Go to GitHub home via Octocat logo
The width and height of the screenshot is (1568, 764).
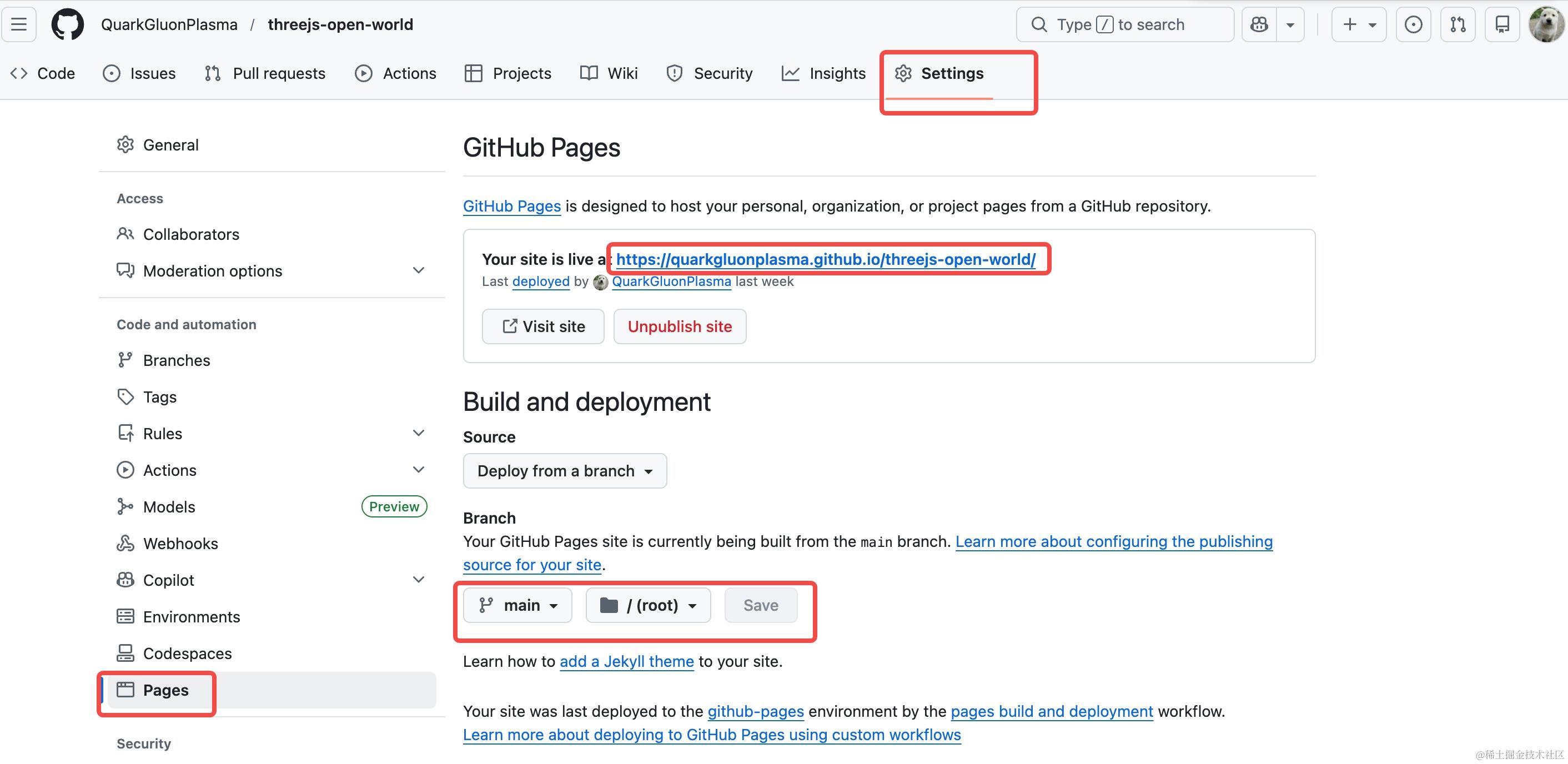pos(68,24)
